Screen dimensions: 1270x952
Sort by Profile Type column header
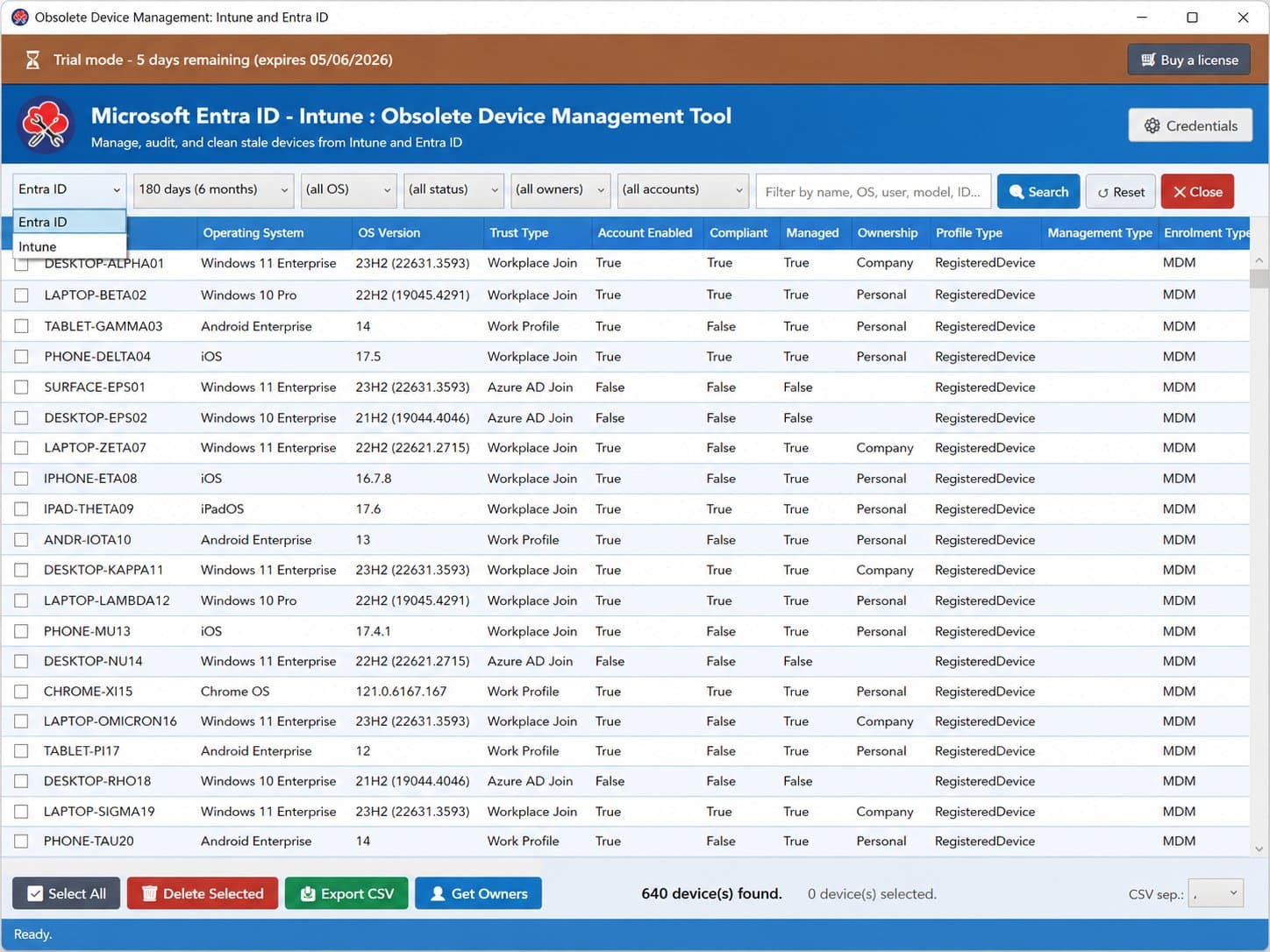point(984,232)
